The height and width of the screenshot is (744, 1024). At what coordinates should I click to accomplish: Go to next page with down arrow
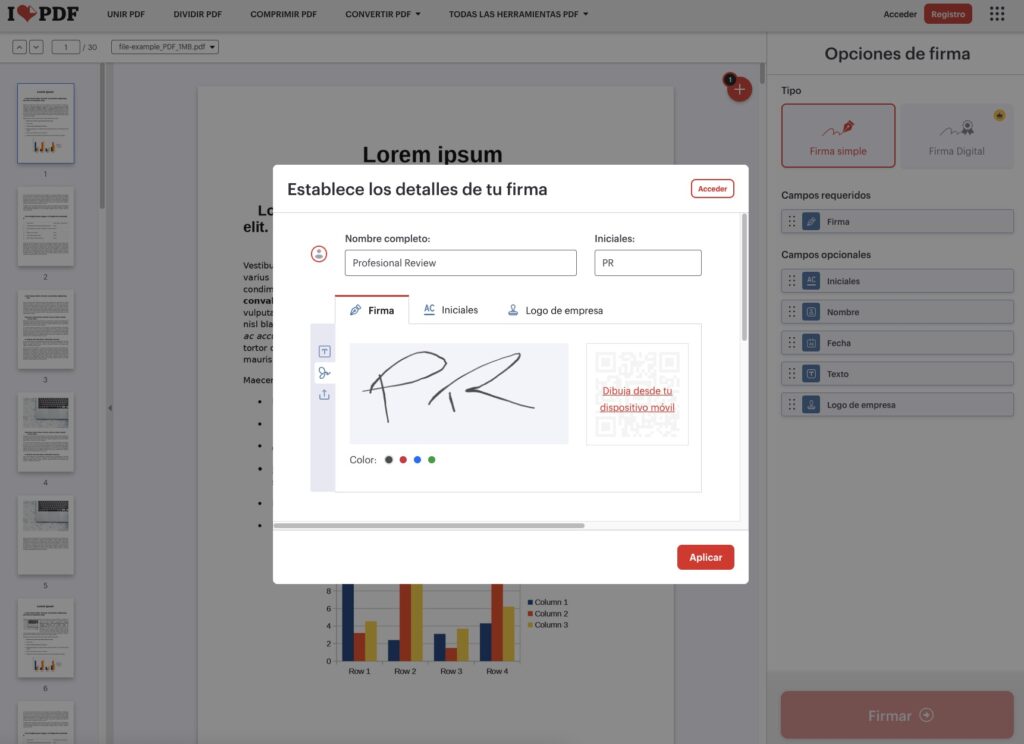point(37,47)
